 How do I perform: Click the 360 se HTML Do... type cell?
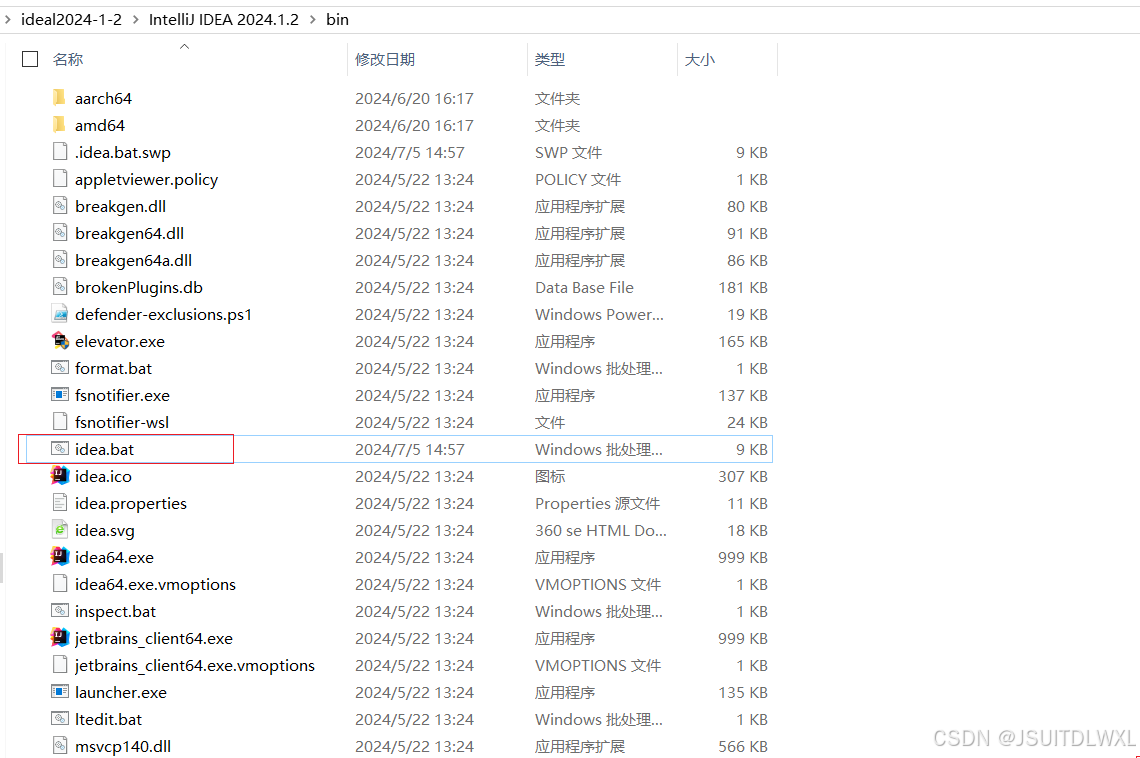(601, 530)
